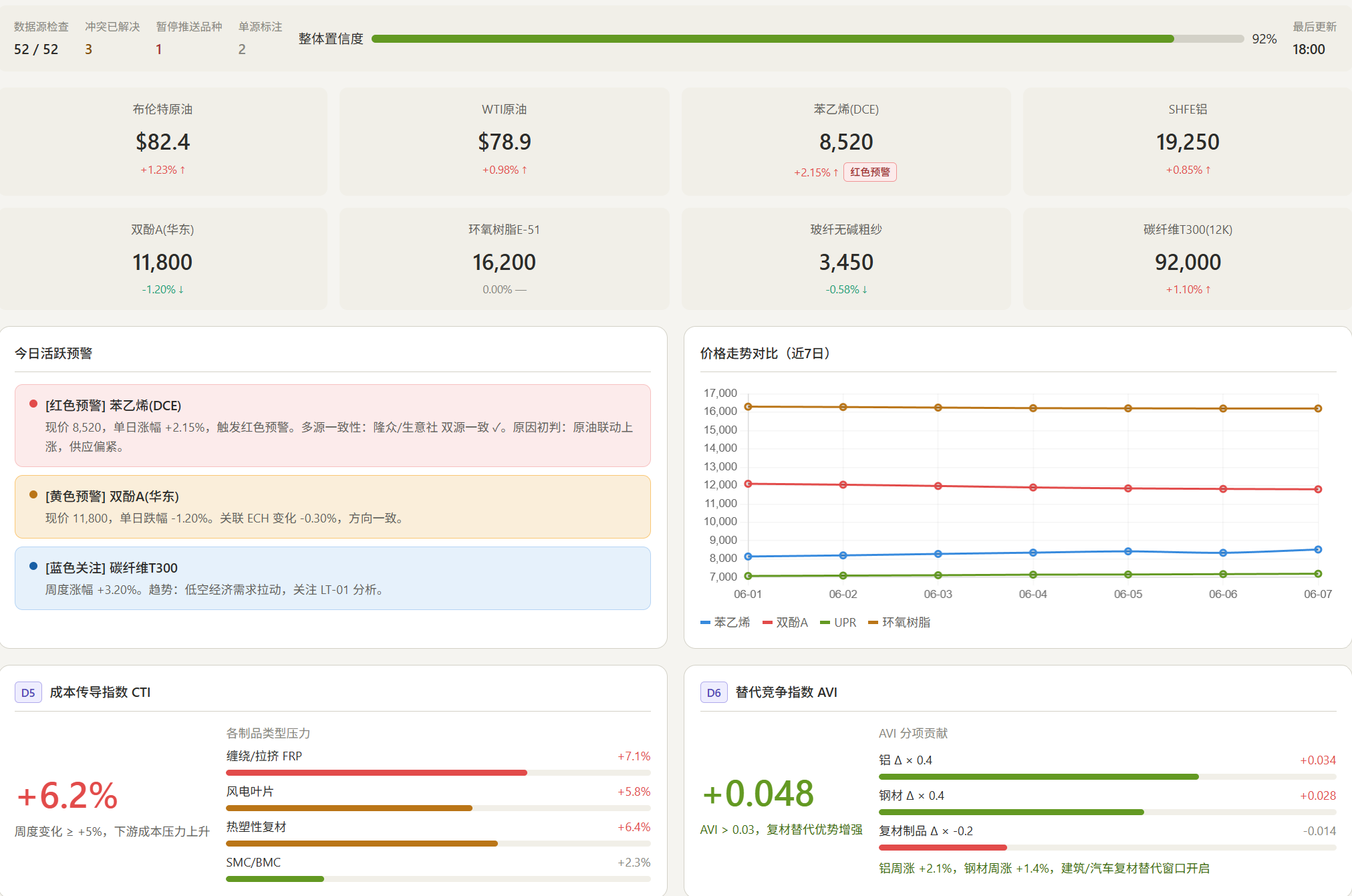Click the +0.034 value for 铝
This screenshot has width=1352, height=896.
[x=1318, y=760]
